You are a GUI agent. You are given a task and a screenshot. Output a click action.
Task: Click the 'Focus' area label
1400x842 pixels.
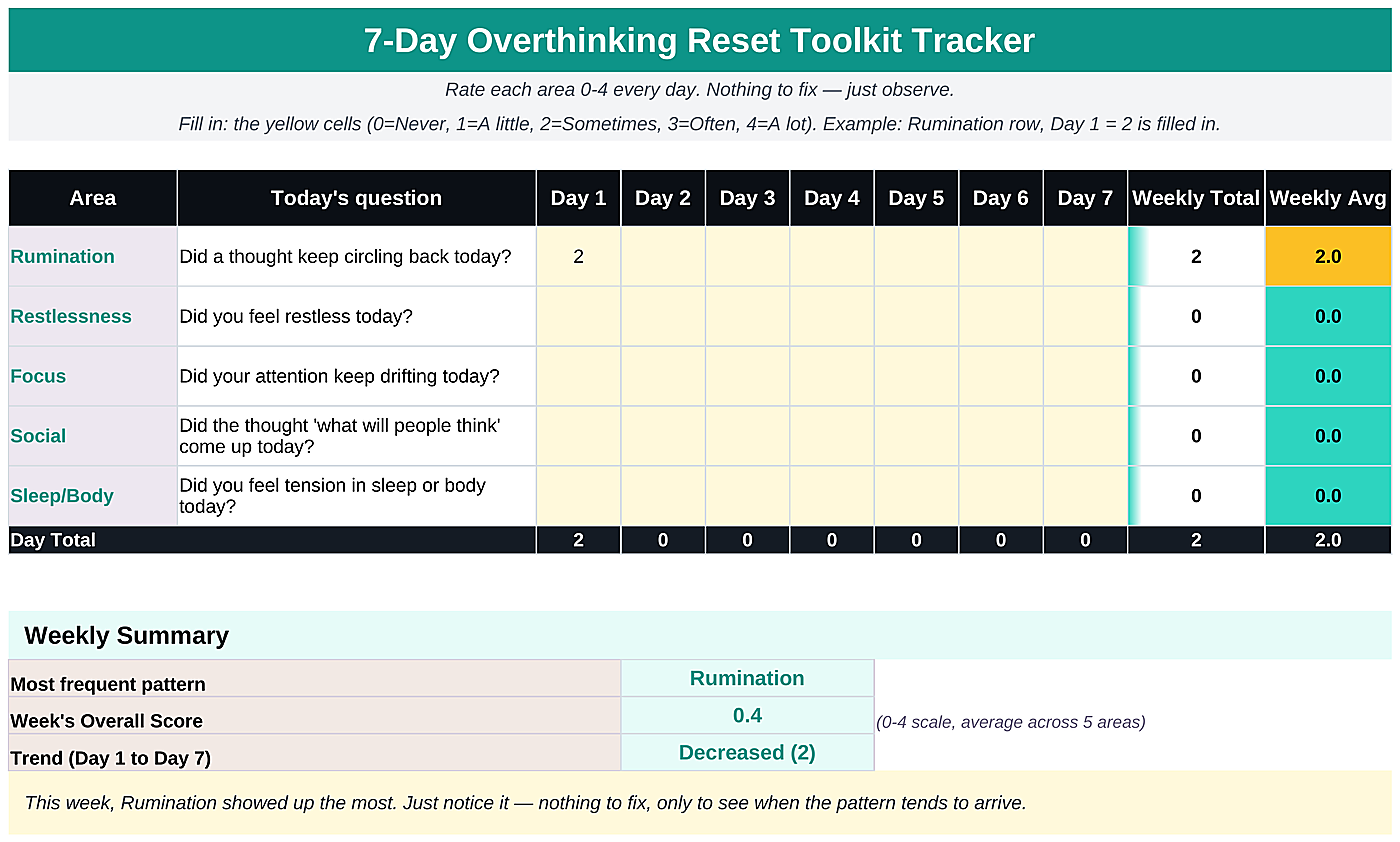click(38, 376)
